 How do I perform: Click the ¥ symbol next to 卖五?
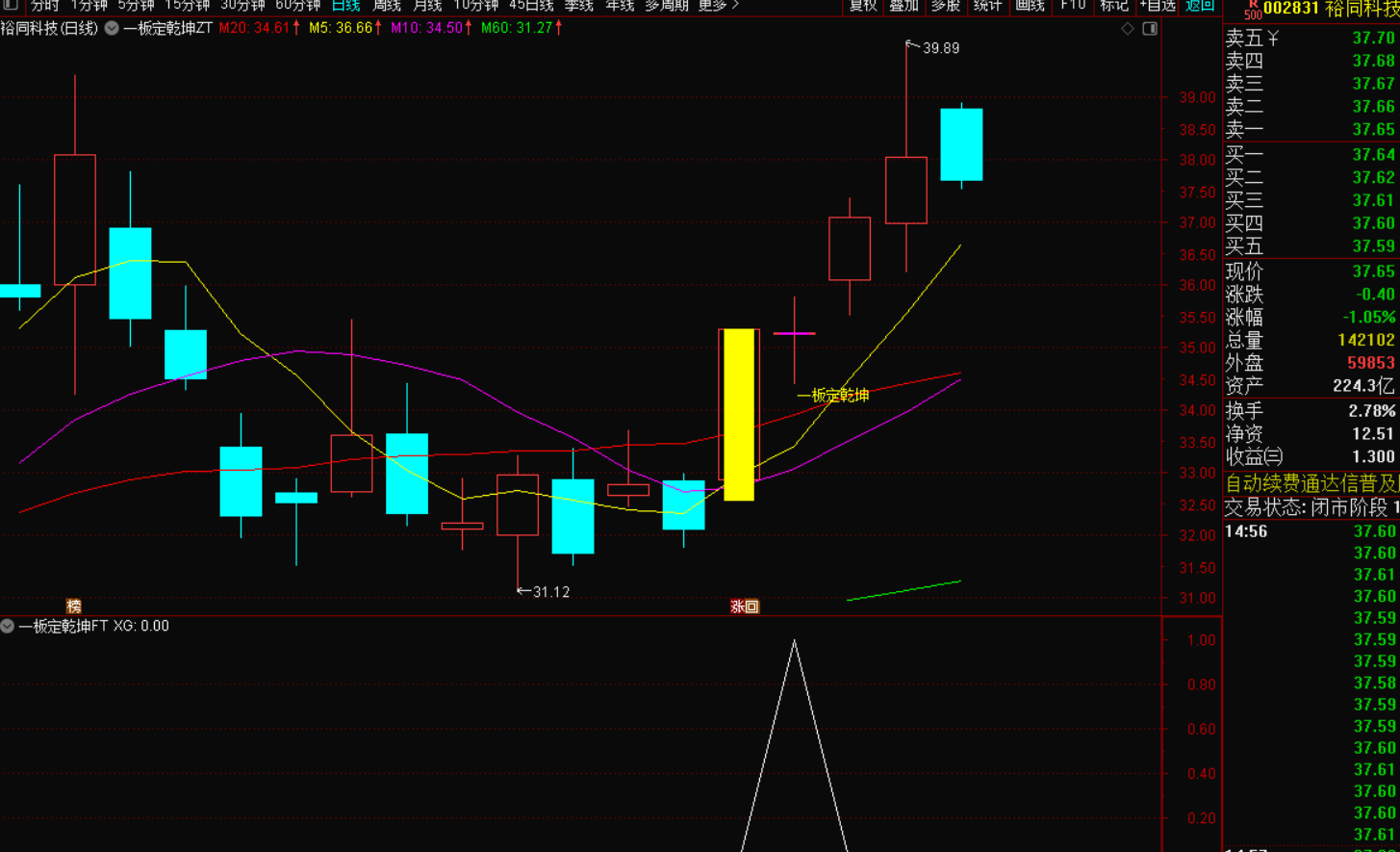pos(1273,38)
